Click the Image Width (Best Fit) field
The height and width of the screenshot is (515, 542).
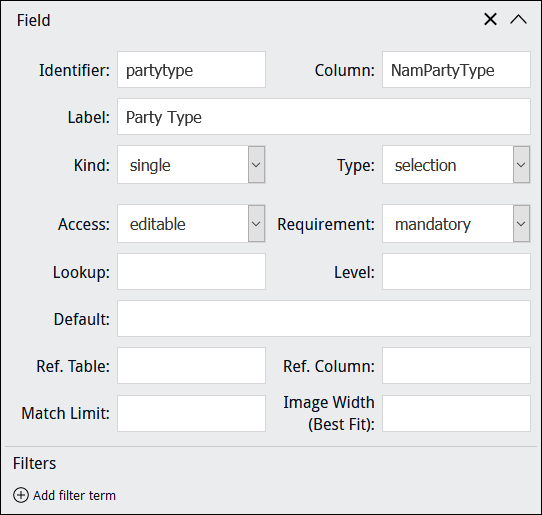(x=456, y=413)
